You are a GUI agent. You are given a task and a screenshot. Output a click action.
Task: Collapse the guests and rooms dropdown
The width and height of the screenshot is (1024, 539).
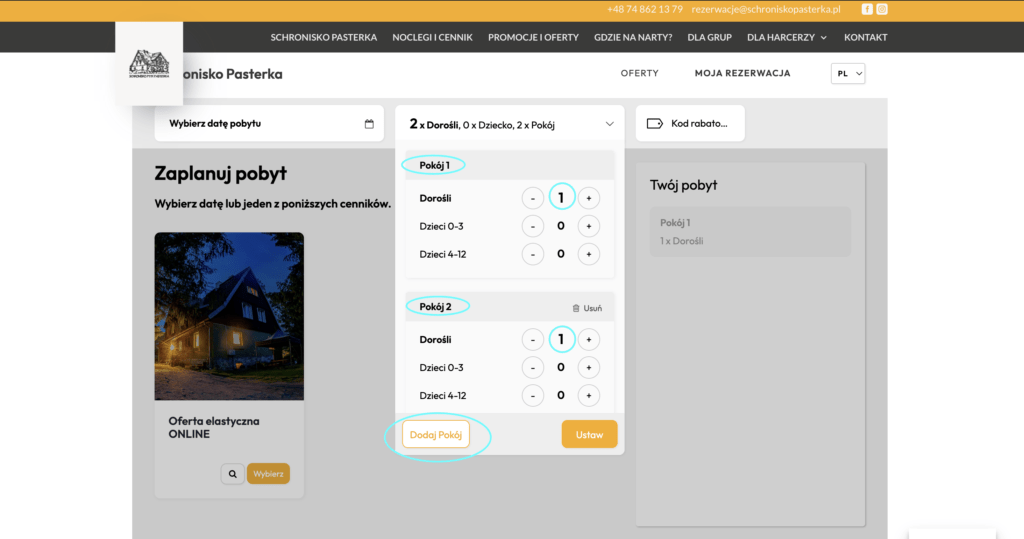click(609, 124)
